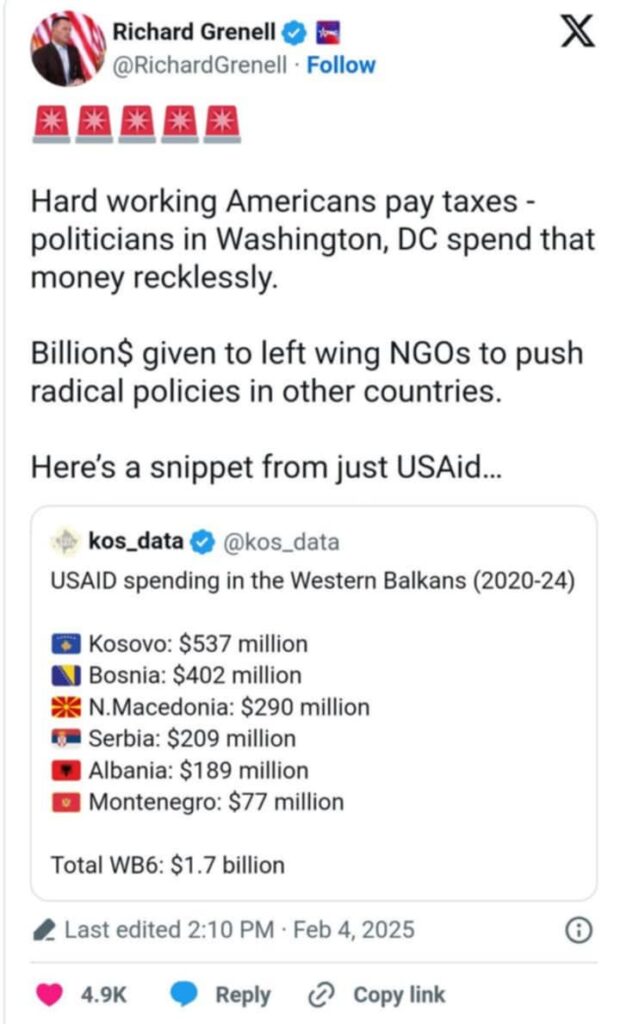Click the Copy link text button
Image resolution: width=620 pixels, height=1024 pixels.
point(399,994)
